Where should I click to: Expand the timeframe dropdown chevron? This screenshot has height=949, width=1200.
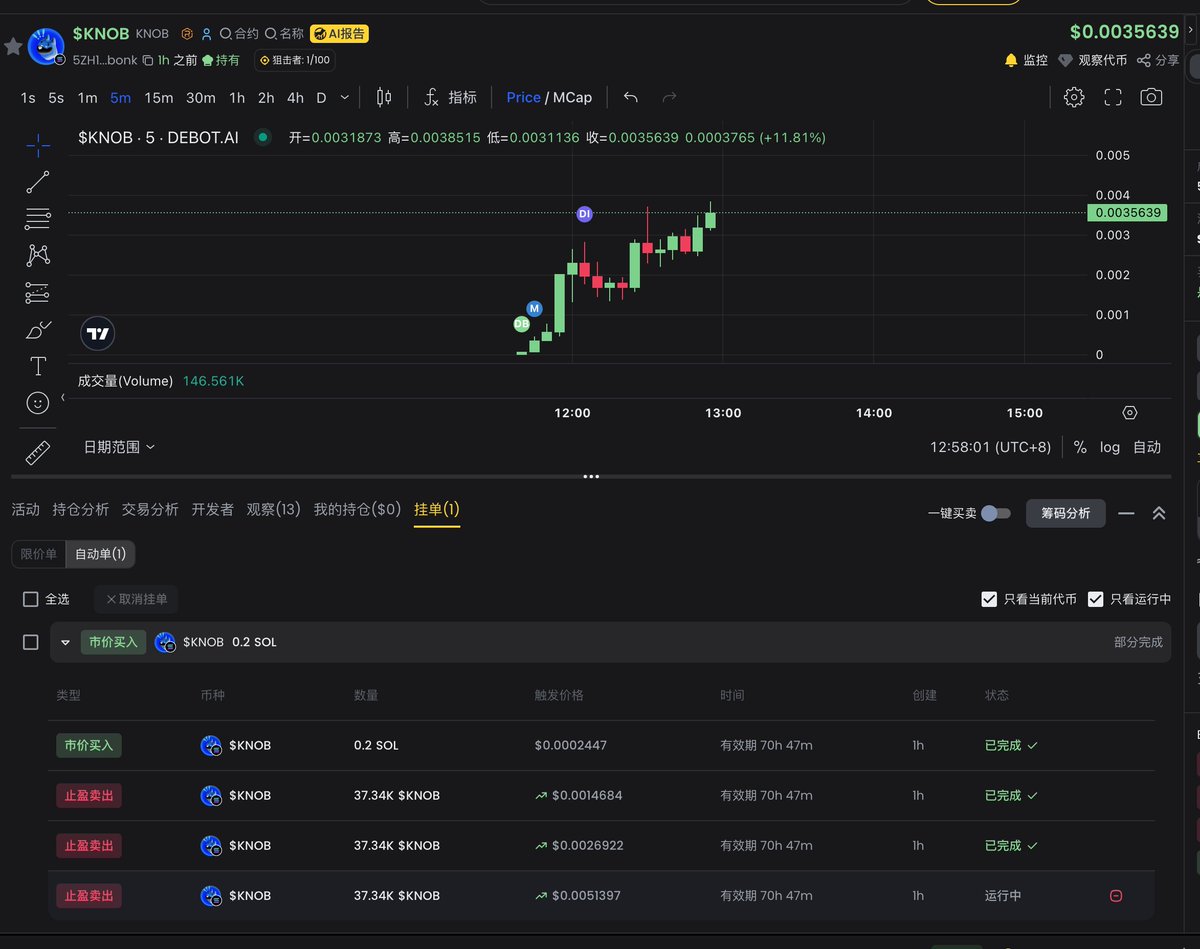click(x=345, y=97)
